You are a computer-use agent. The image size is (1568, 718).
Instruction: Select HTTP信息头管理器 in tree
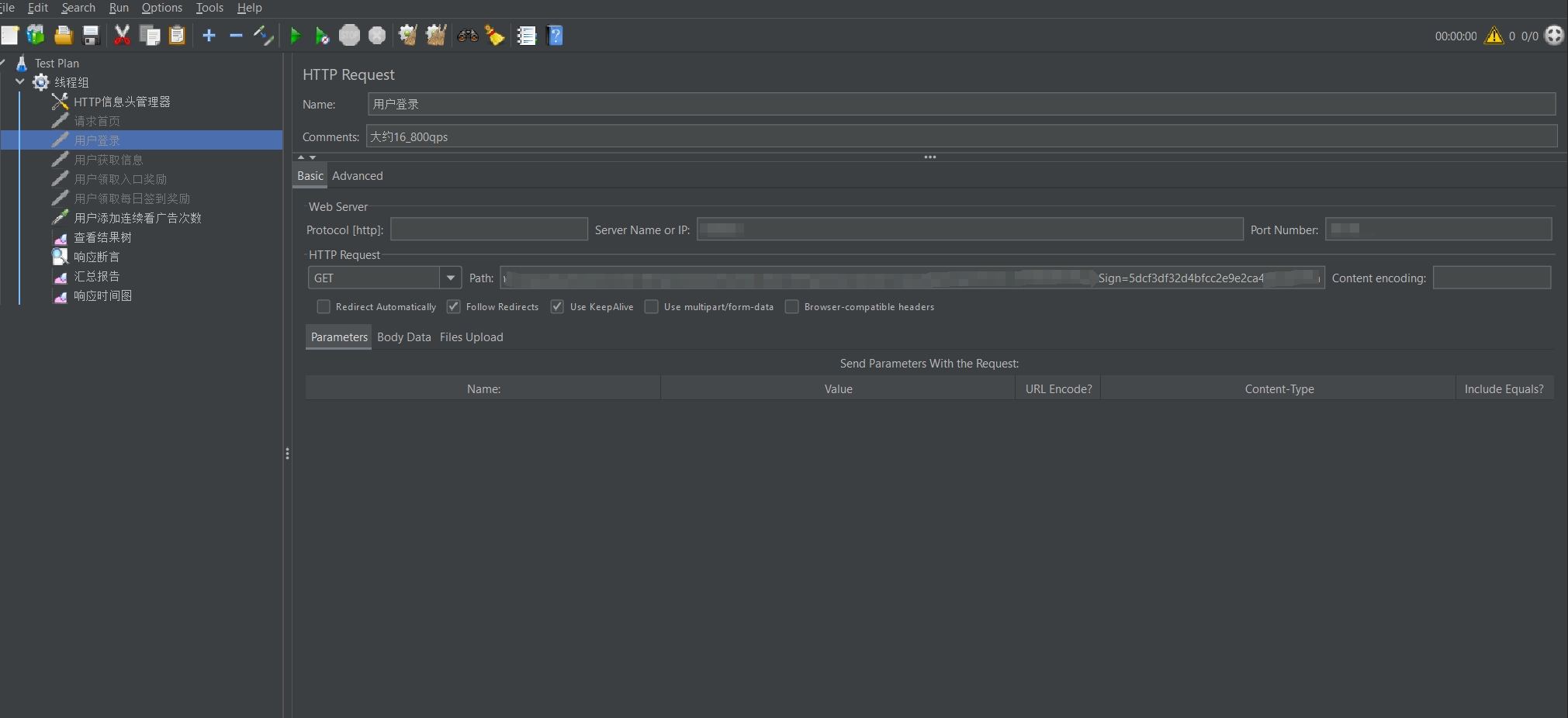122,102
